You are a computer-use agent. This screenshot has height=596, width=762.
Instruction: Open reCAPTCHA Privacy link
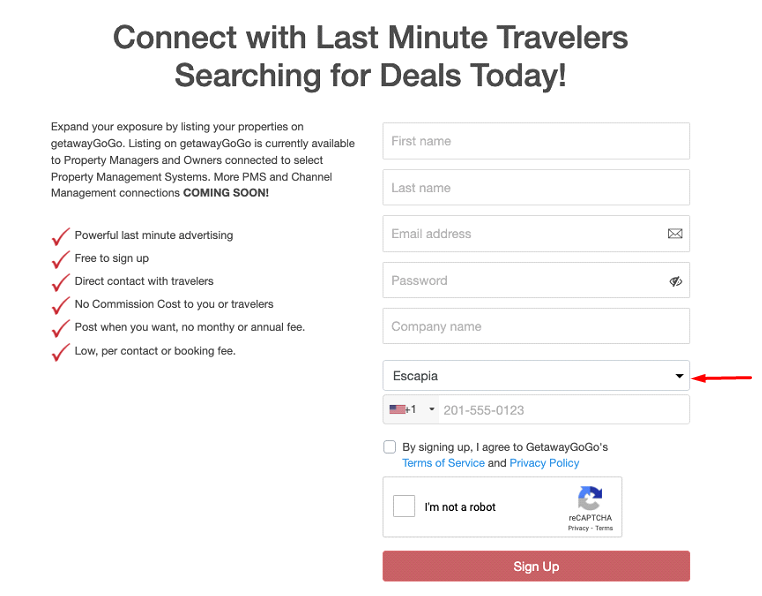(578, 528)
